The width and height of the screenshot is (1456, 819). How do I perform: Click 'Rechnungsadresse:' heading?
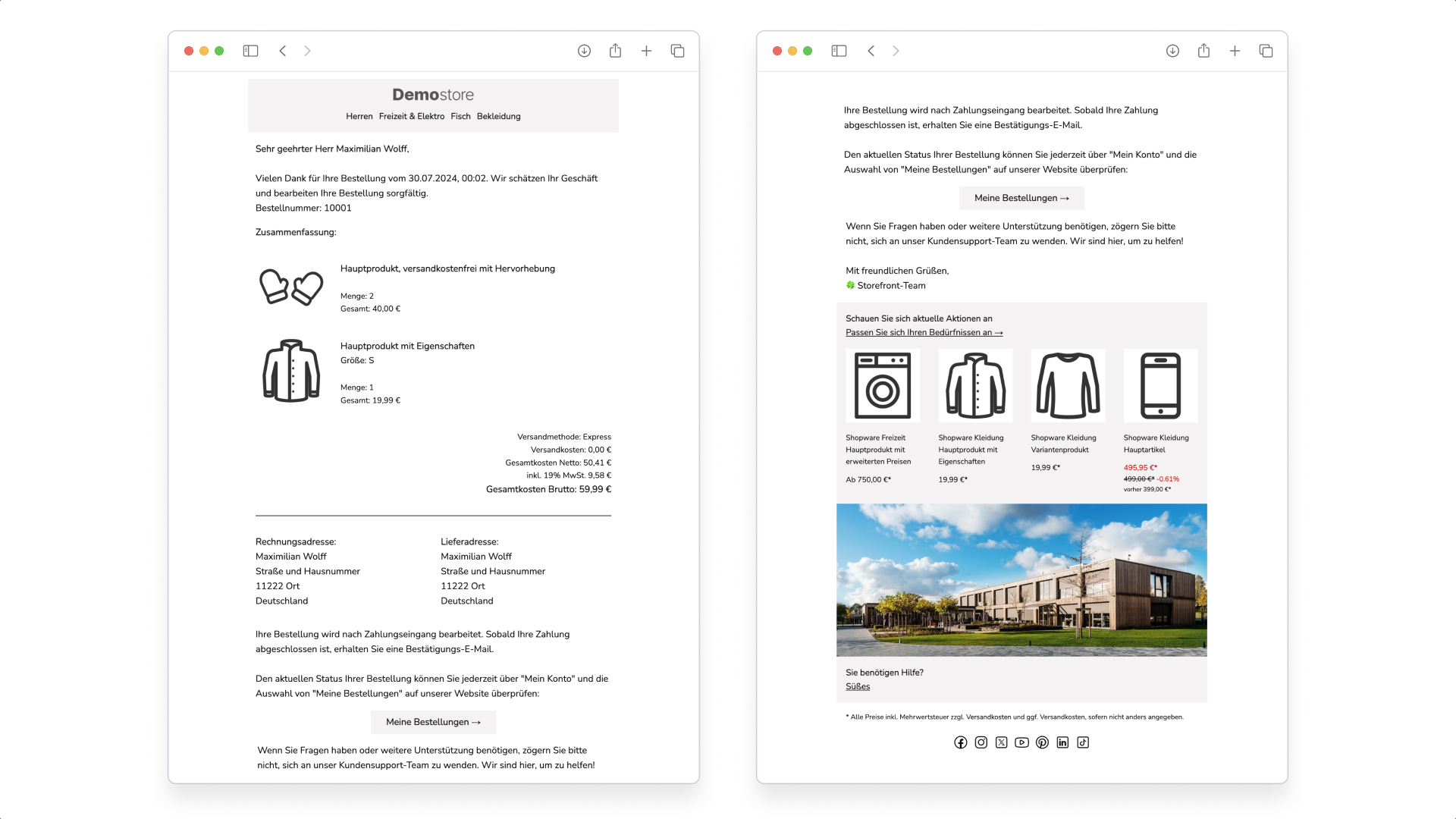click(x=296, y=541)
